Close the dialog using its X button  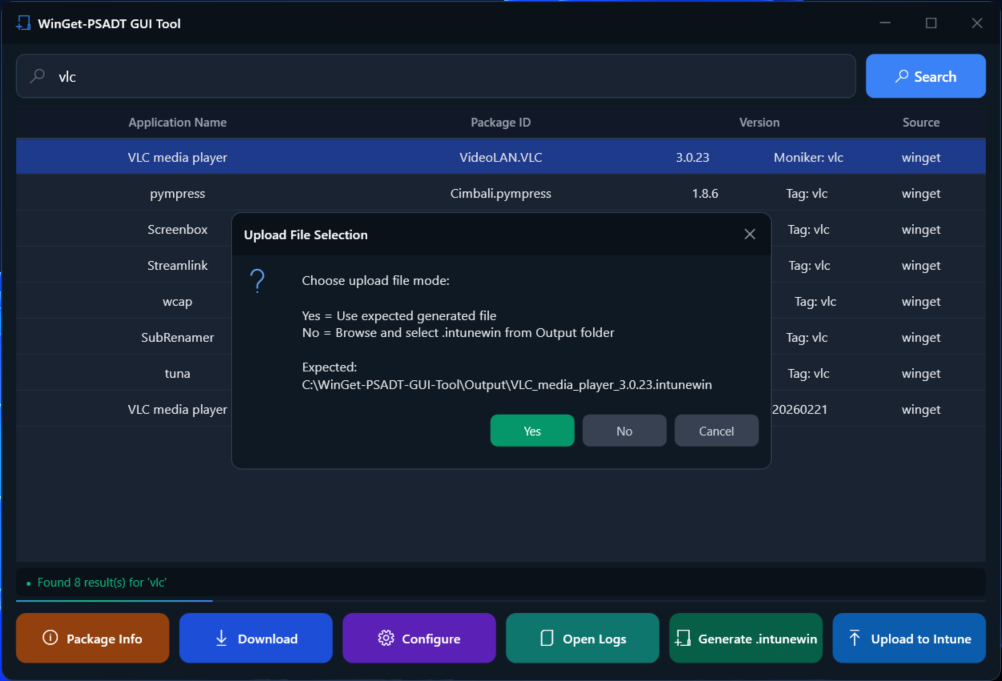point(750,233)
